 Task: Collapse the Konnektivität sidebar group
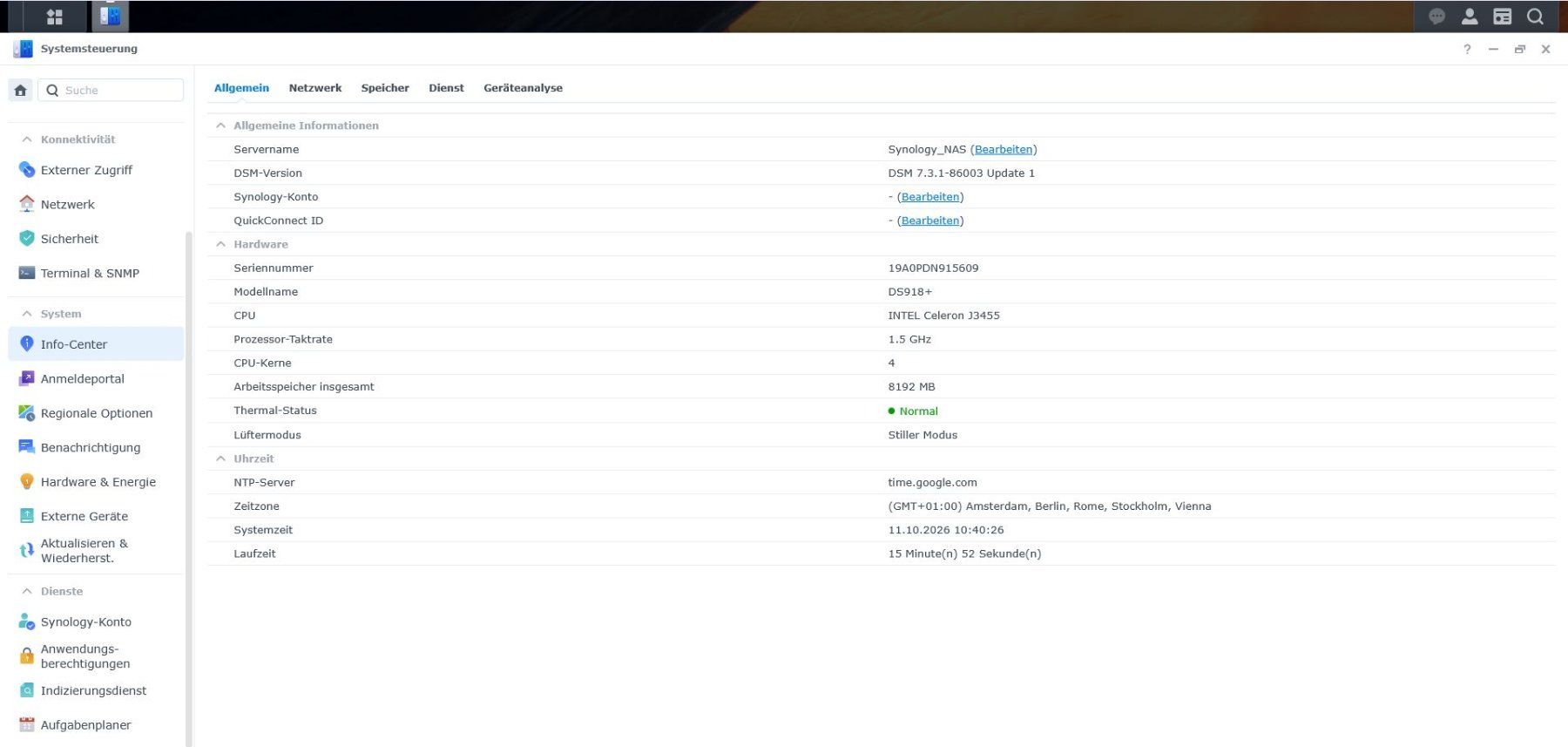coord(27,139)
